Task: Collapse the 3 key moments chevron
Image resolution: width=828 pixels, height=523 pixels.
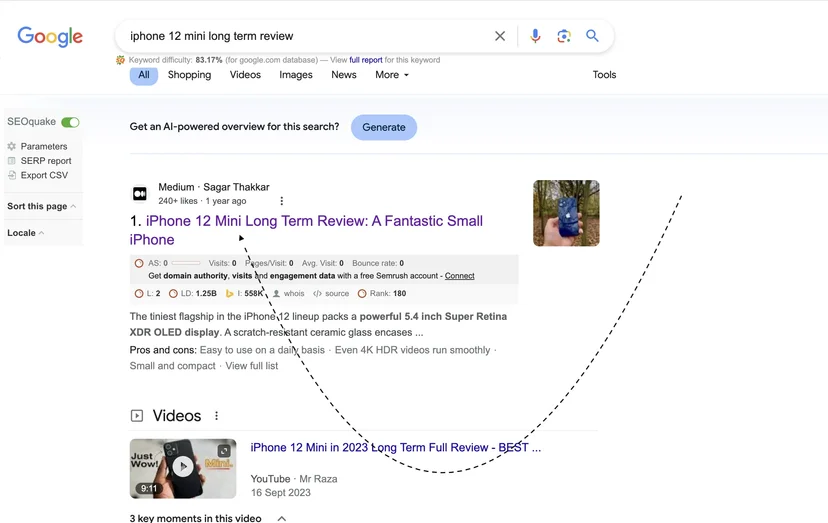Action: coord(282,518)
